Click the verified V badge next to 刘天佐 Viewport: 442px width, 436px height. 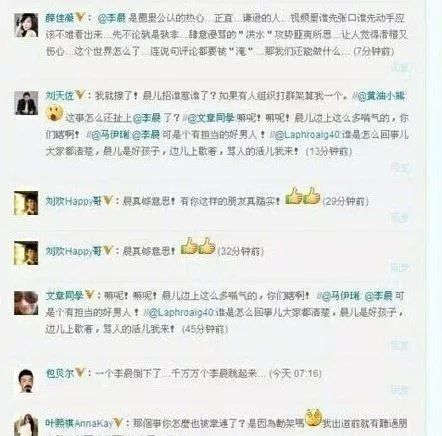coord(80,95)
